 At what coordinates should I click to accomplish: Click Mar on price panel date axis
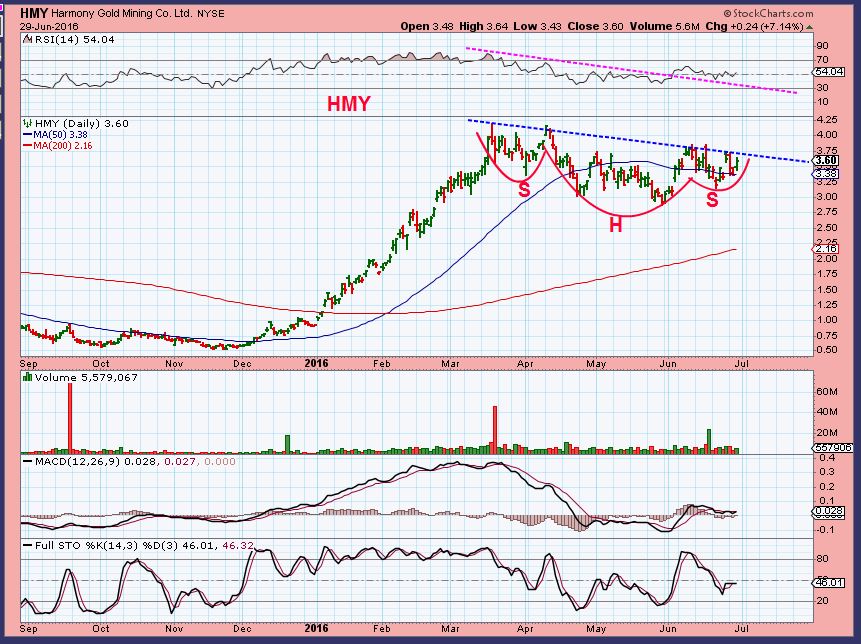tap(450, 363)
